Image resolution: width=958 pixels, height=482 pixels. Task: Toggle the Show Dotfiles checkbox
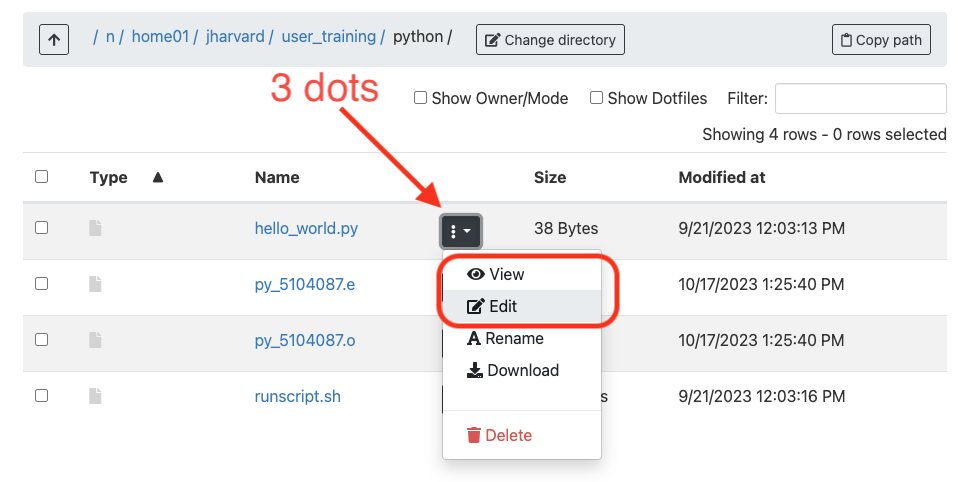596,98
